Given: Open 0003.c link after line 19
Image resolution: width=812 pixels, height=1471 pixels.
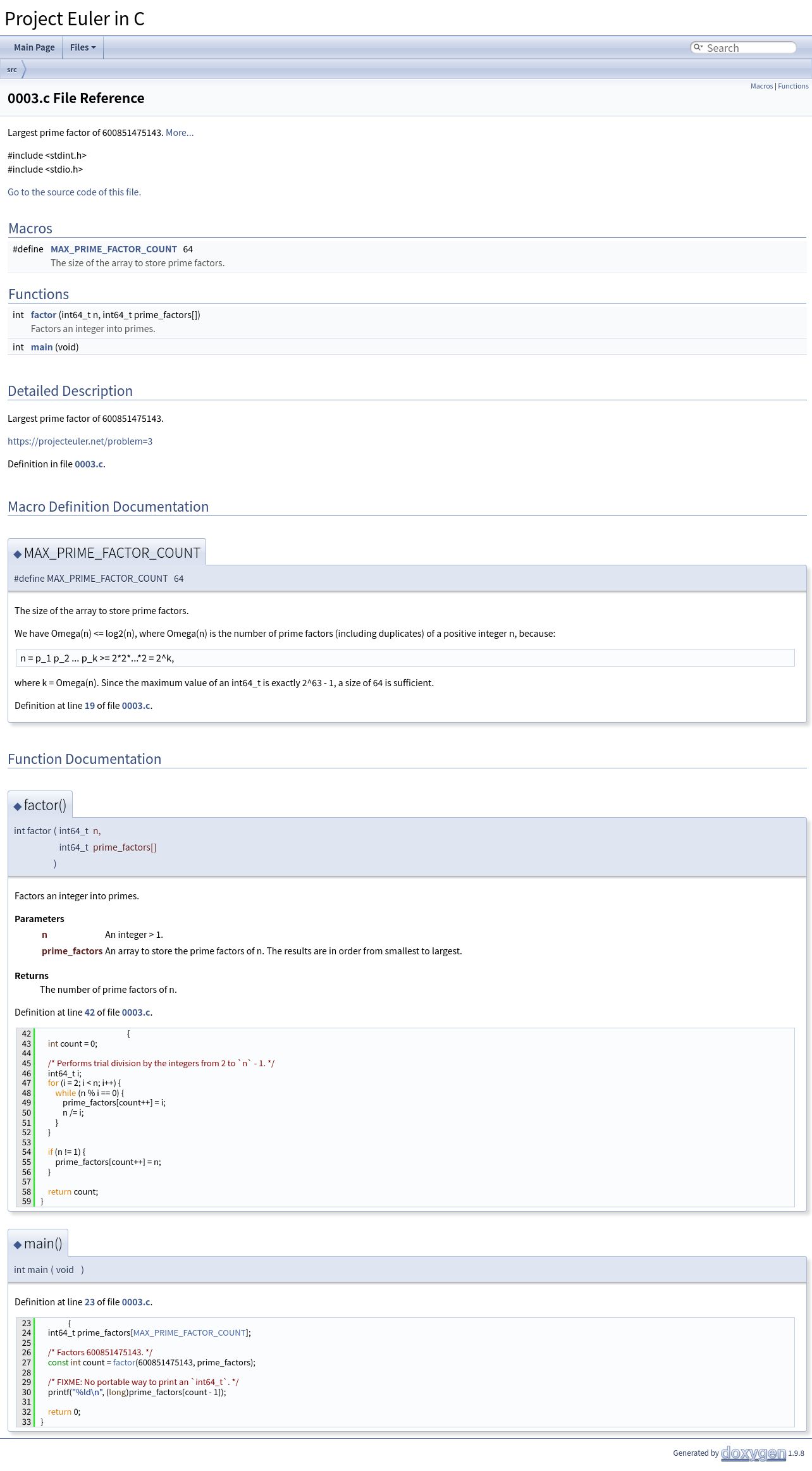Looking at the screenshot, I should [136, 706].
